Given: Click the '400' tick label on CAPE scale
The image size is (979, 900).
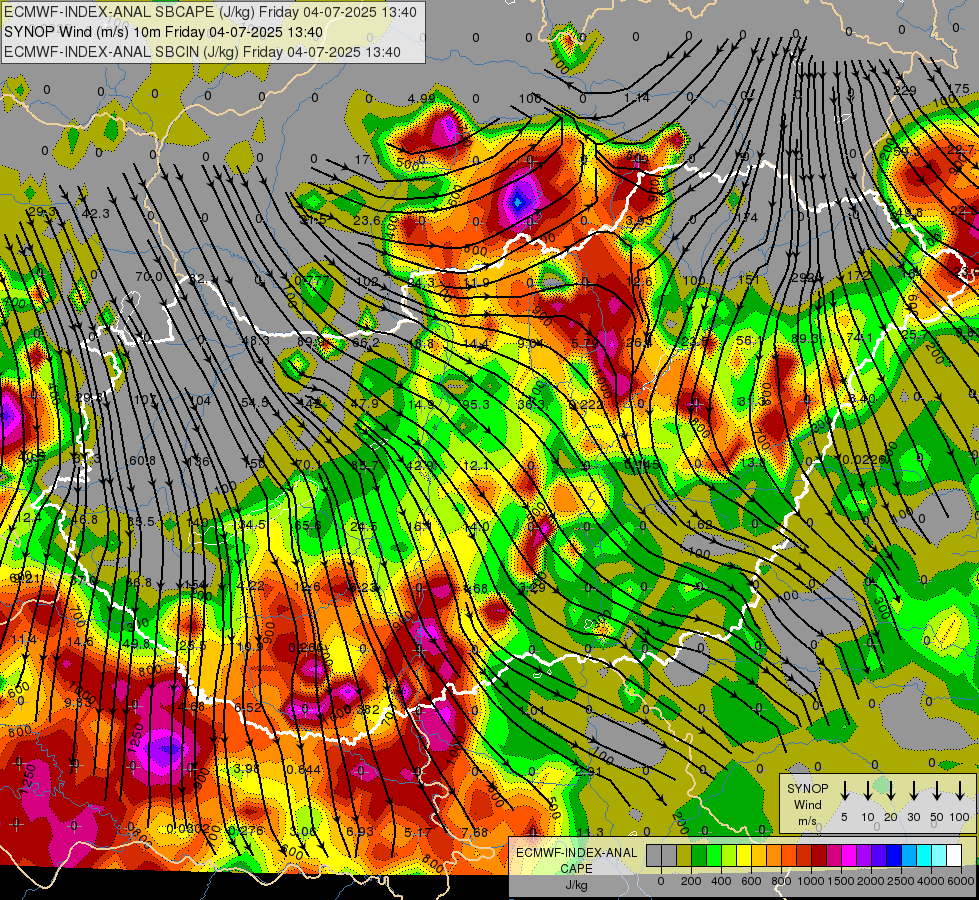Looking at the screenshot, I should (721, 881).
